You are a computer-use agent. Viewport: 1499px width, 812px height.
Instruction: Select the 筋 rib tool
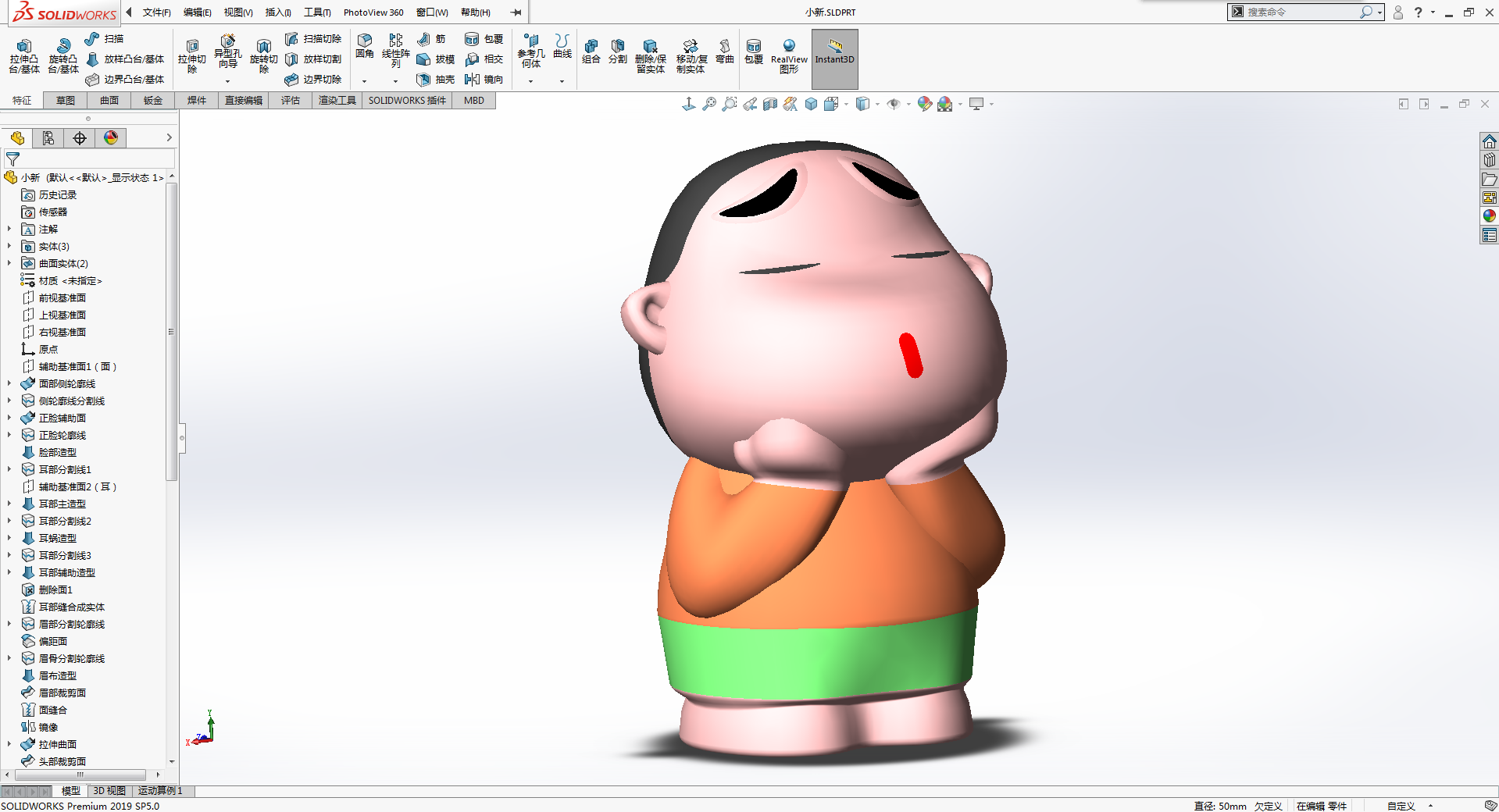tap(431, 39)
